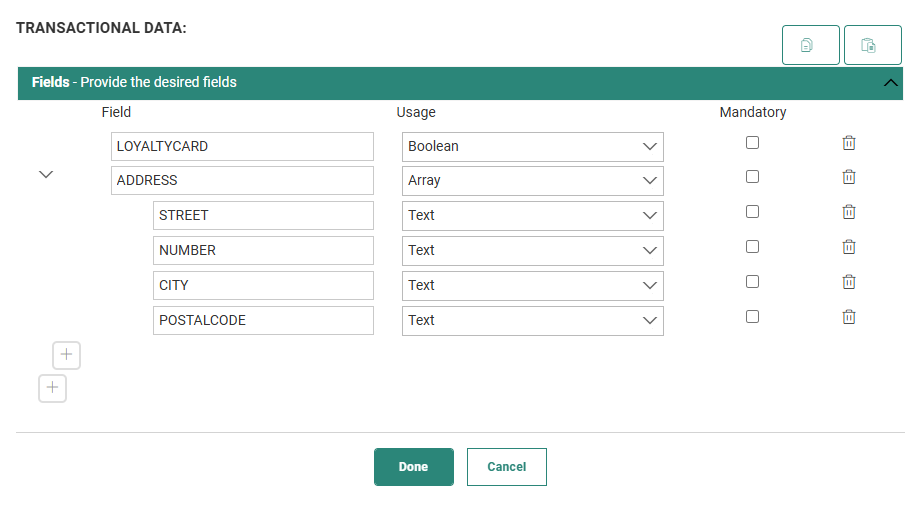Click the Done button
922x511 pixels.
click(413, 467)
